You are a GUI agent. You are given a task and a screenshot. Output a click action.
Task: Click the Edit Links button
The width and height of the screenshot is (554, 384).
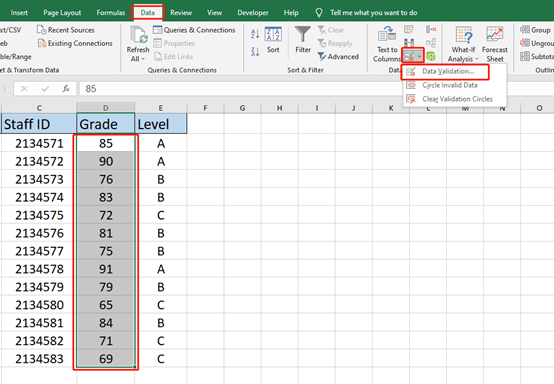click(x=173, y=57)
